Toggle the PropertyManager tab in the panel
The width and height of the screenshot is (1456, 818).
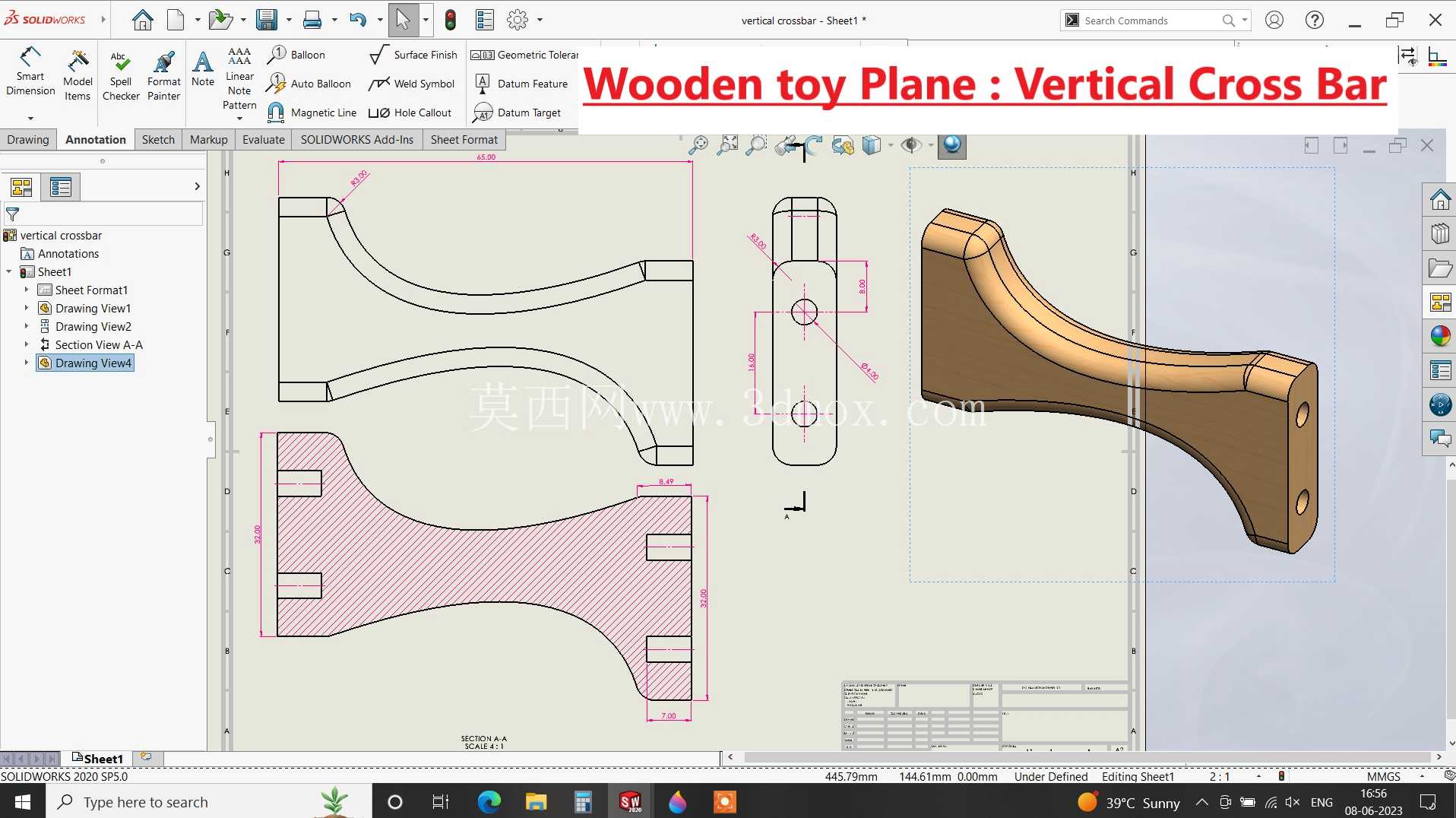pos(61,186)
